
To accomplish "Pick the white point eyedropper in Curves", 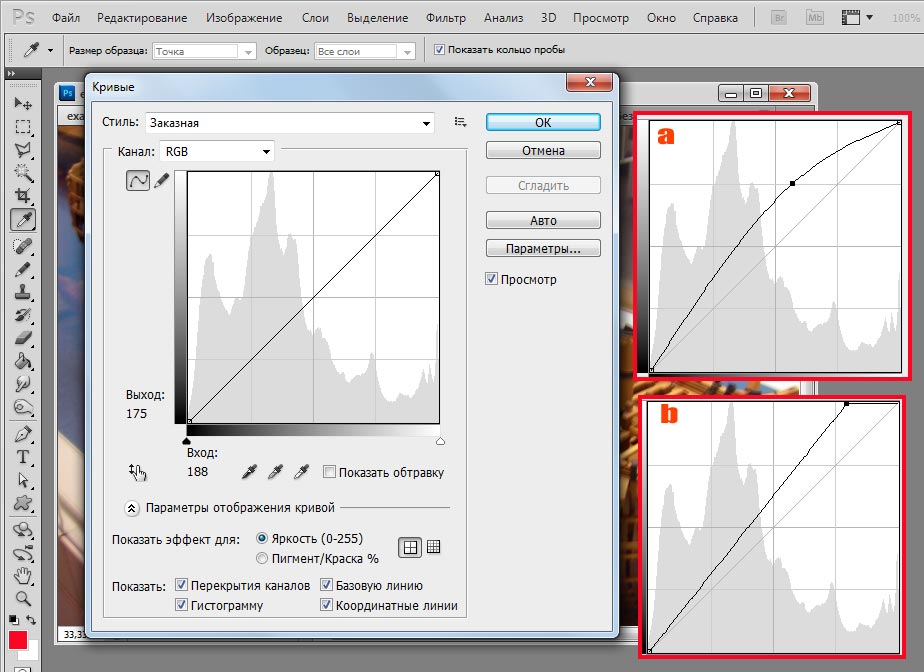I will 300,472.
